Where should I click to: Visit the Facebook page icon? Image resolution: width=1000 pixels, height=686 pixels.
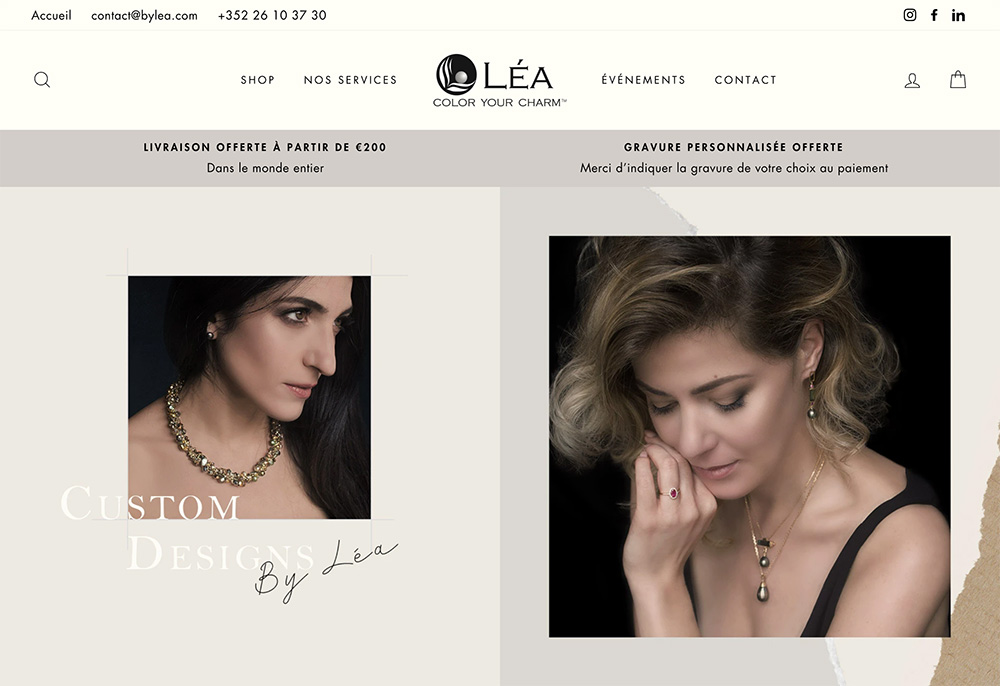[x=934, y=15]
